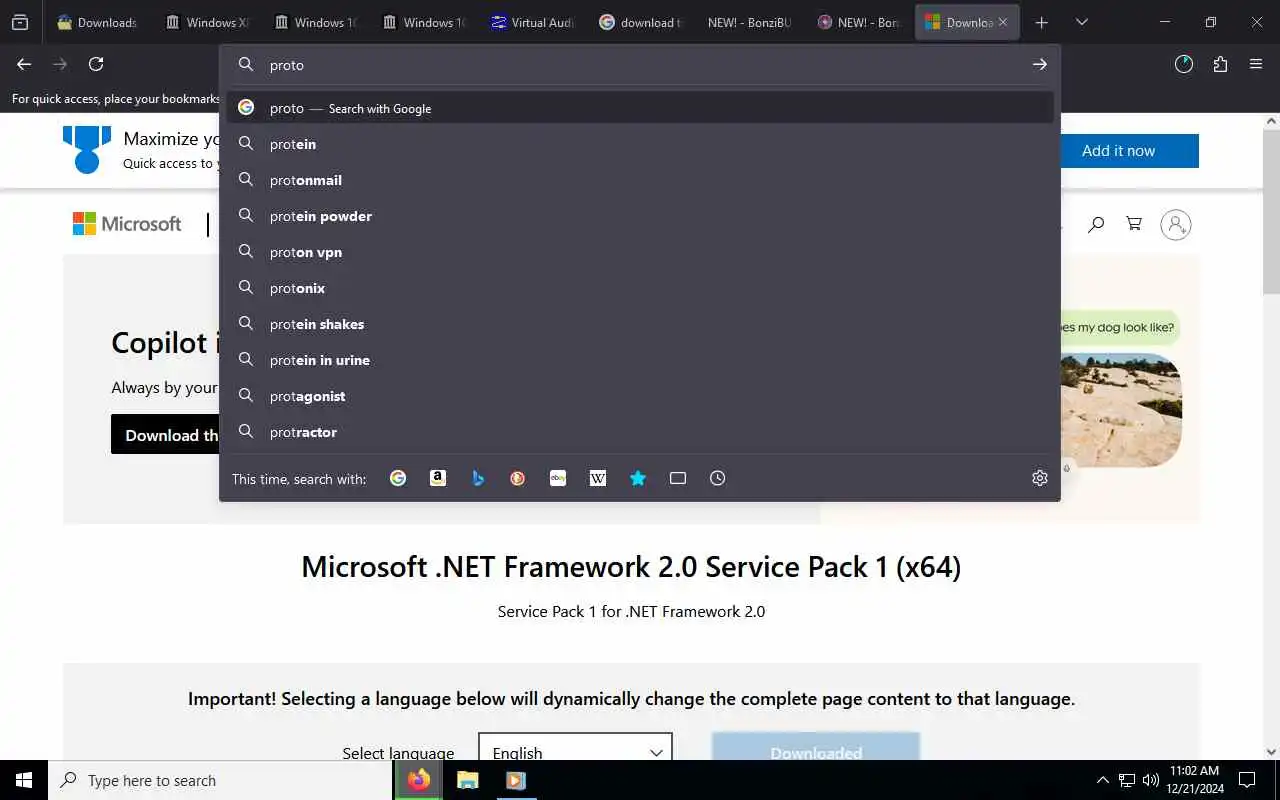
Task: Select 'proto — Search with Google' suggestion
Action: (640, 108)
